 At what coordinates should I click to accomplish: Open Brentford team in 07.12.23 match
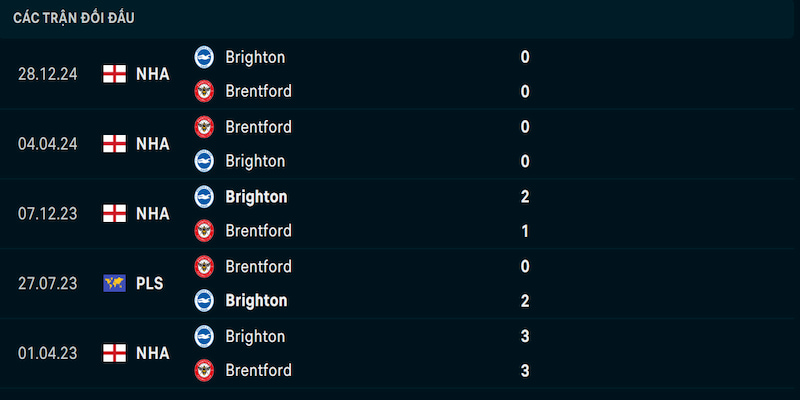click(259, 231)
